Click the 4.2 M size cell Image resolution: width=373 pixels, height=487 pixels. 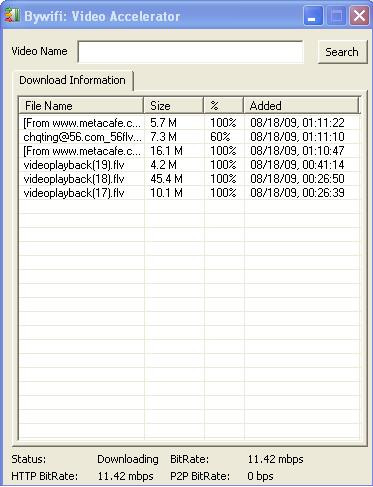pyautogui.click(x=163, y=165)
